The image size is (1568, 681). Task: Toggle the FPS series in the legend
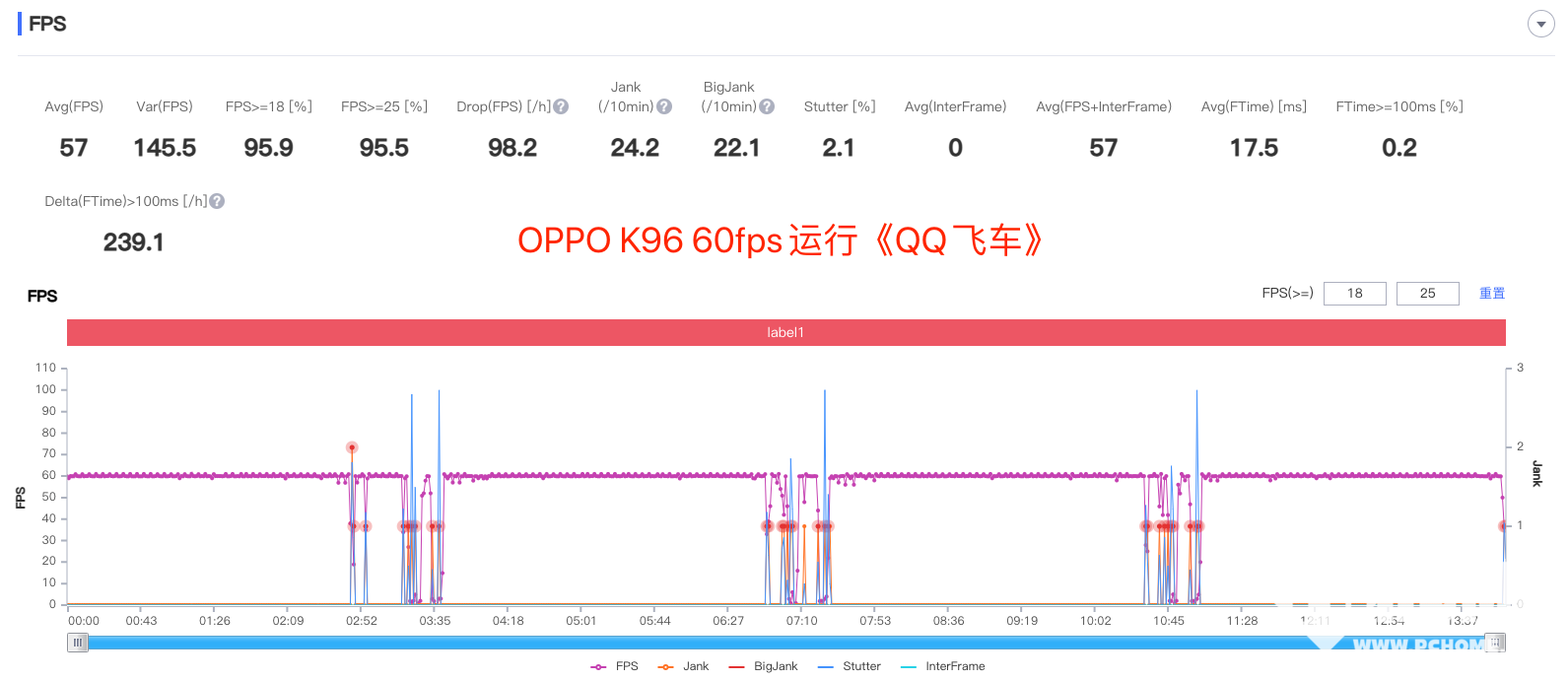pyautogui.click(x=615, y=666)
